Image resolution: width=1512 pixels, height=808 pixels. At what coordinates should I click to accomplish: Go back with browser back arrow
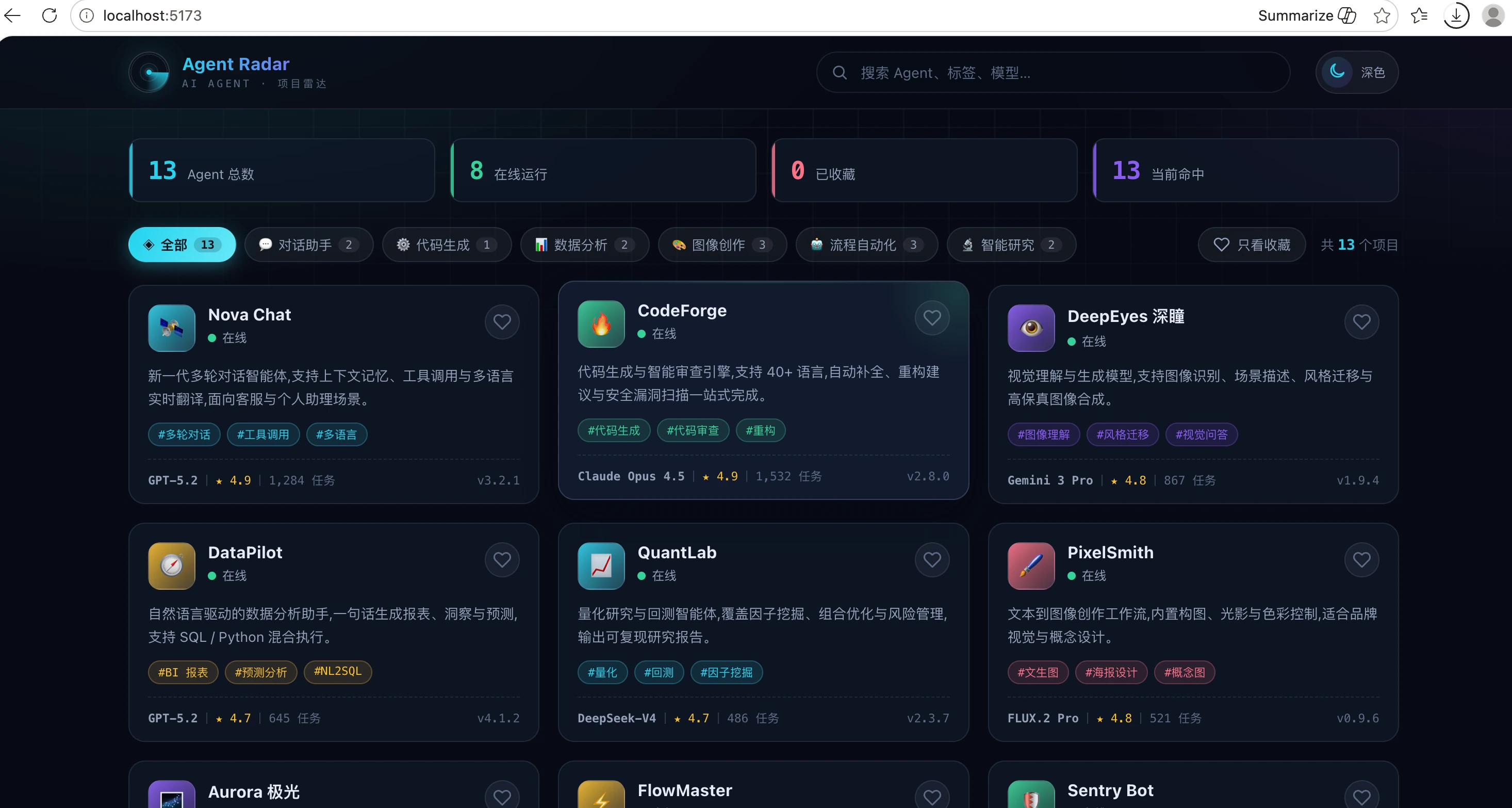pos(13,15)
